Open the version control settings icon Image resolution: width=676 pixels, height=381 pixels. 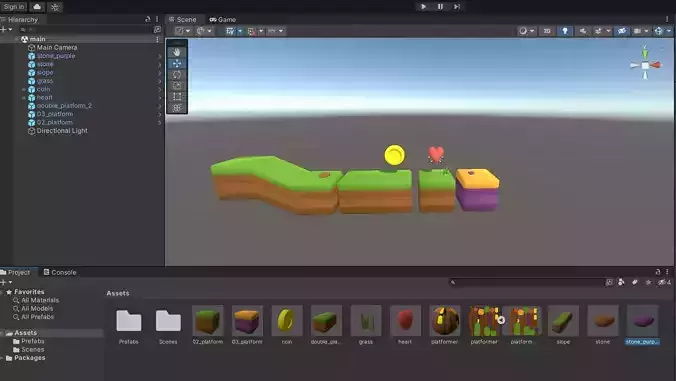pos(55,7)
